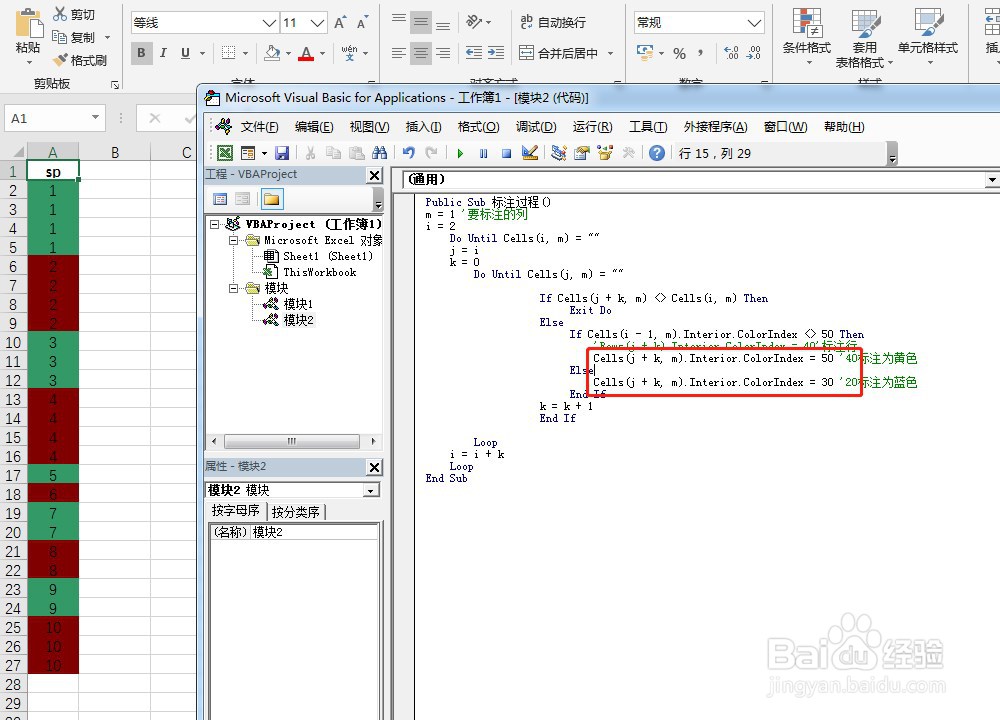Select ThisWorkbook in the project tree
The height and width of the screenshot is (720, 1000).
click(320, 272)
